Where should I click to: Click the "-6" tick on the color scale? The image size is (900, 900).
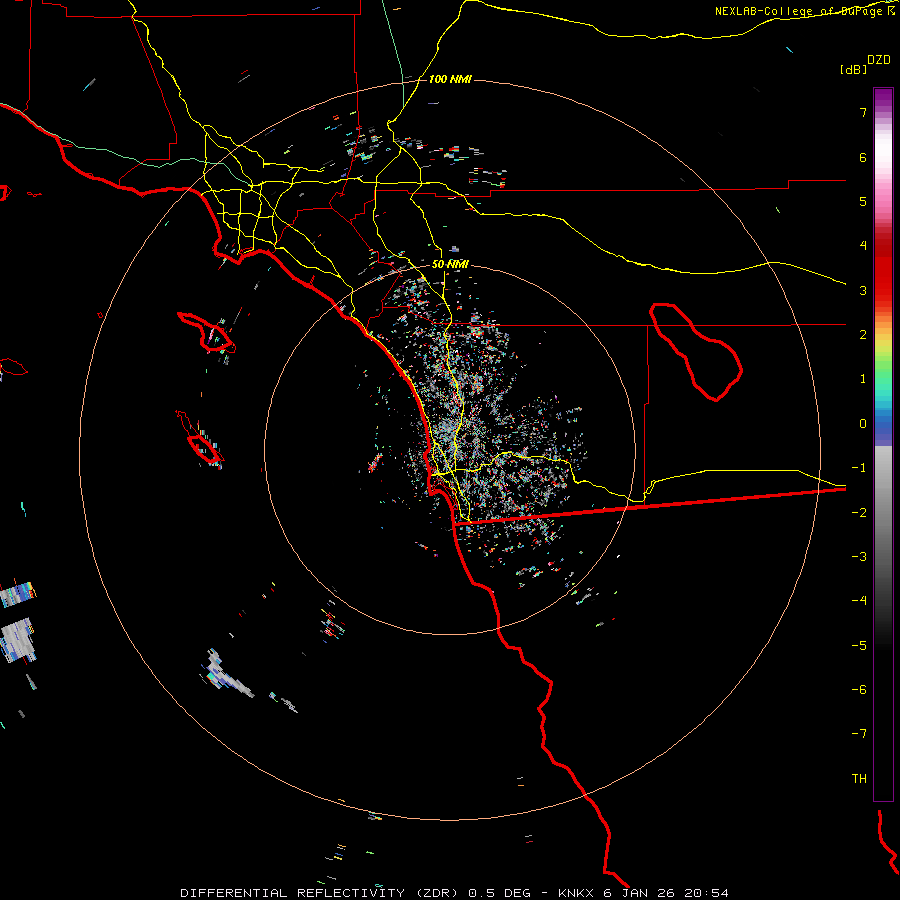[859, 690]
